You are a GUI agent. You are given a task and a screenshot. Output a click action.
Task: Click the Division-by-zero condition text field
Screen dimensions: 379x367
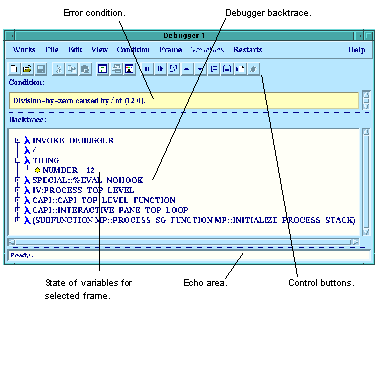click(184, 100)
